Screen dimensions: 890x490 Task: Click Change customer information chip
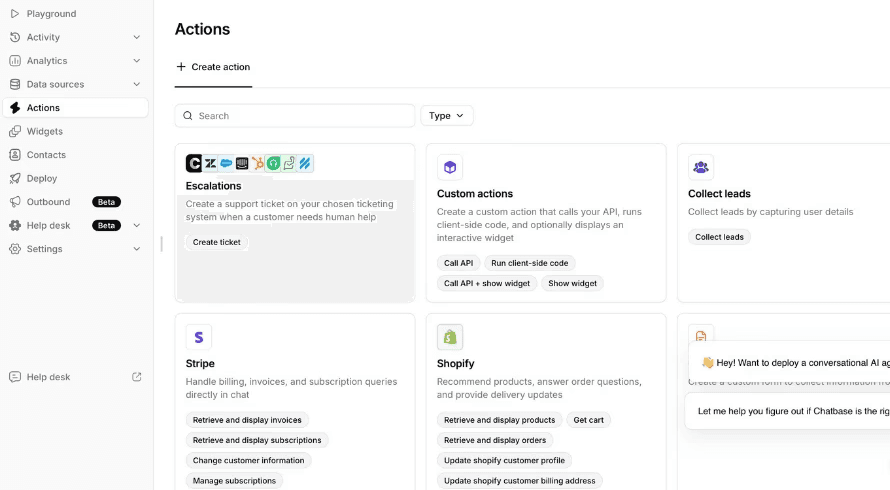pyautogui.click(x=248, y=460)
